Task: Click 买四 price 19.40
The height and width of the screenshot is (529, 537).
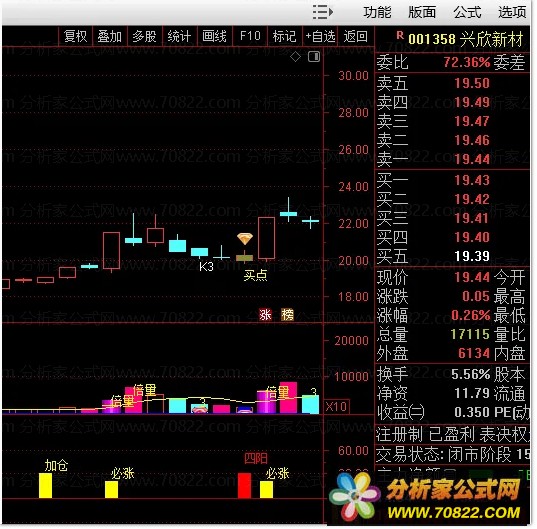Action: coord(472,237)
